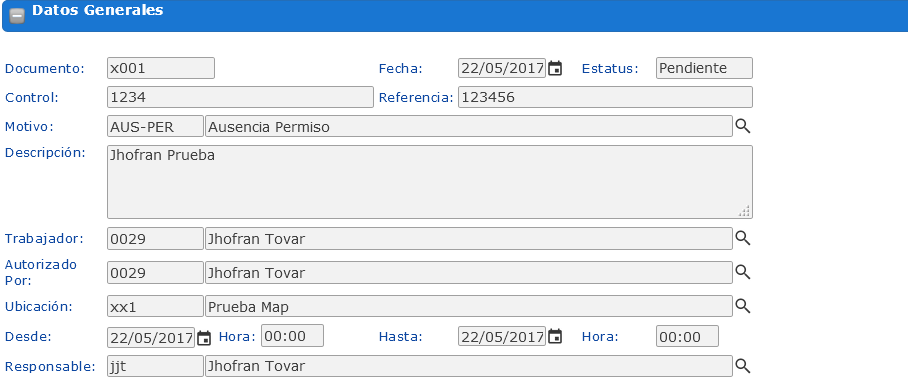Click the Documento field with x001
The width and height of the screenshot is (908, 392).
161,68
